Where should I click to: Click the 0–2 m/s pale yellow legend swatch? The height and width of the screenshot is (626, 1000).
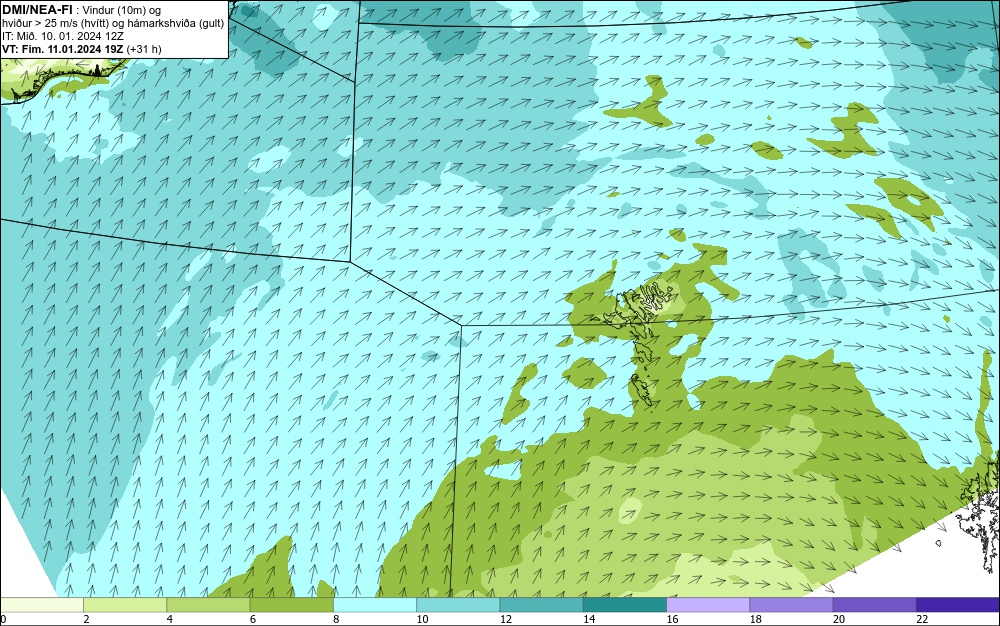[42, 604]
